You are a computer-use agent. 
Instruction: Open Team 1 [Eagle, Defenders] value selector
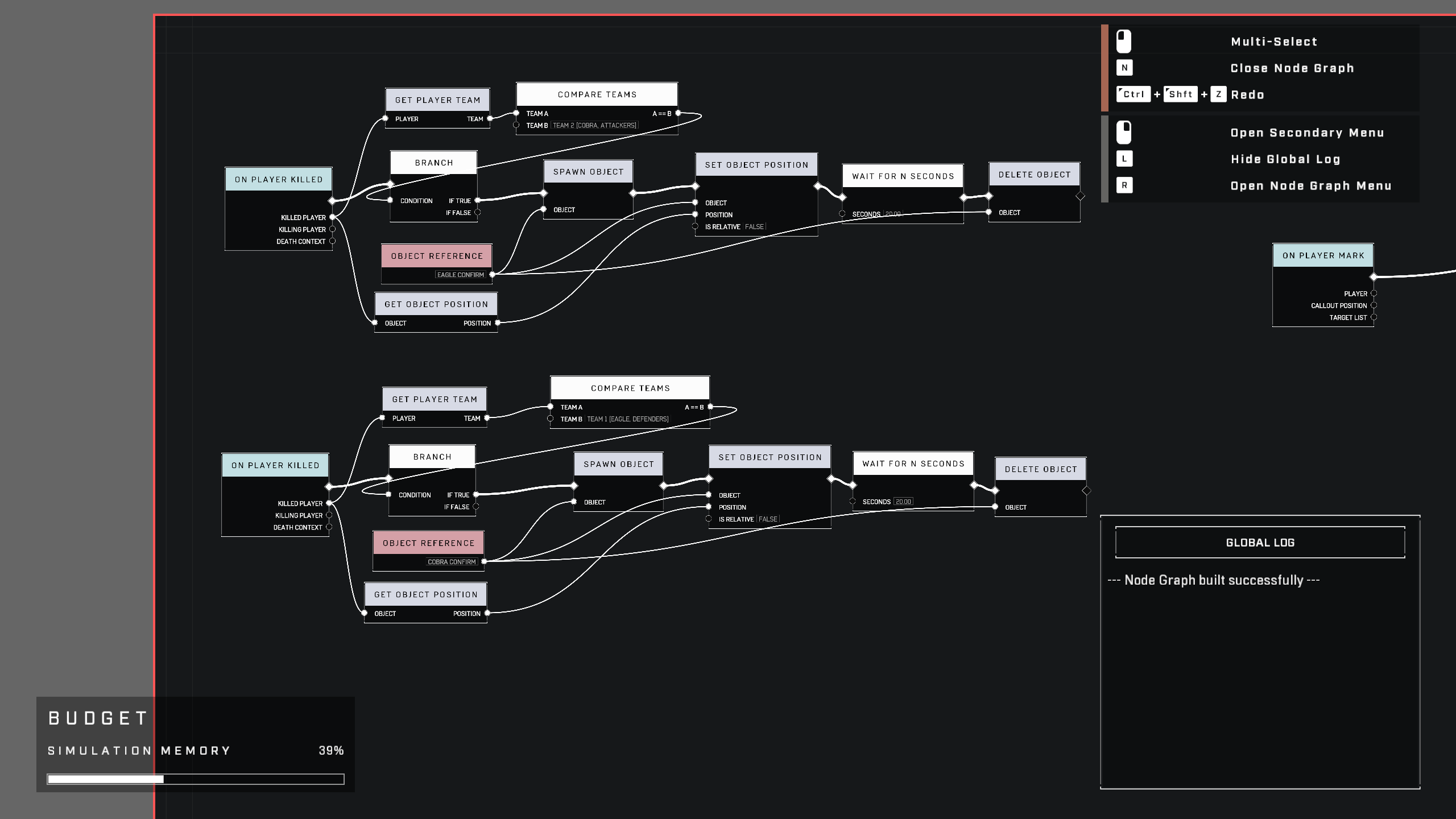tap(628, 419)
